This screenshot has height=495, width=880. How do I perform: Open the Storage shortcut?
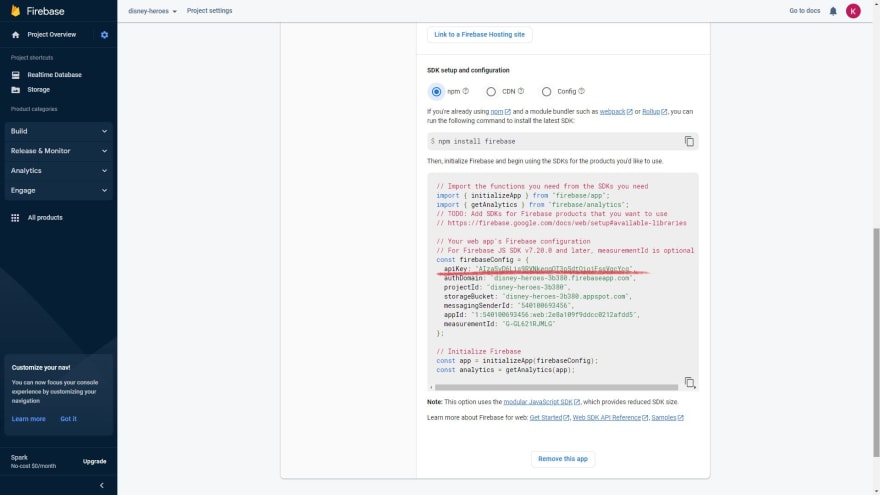pyautogui.click(x=38, y=90)
